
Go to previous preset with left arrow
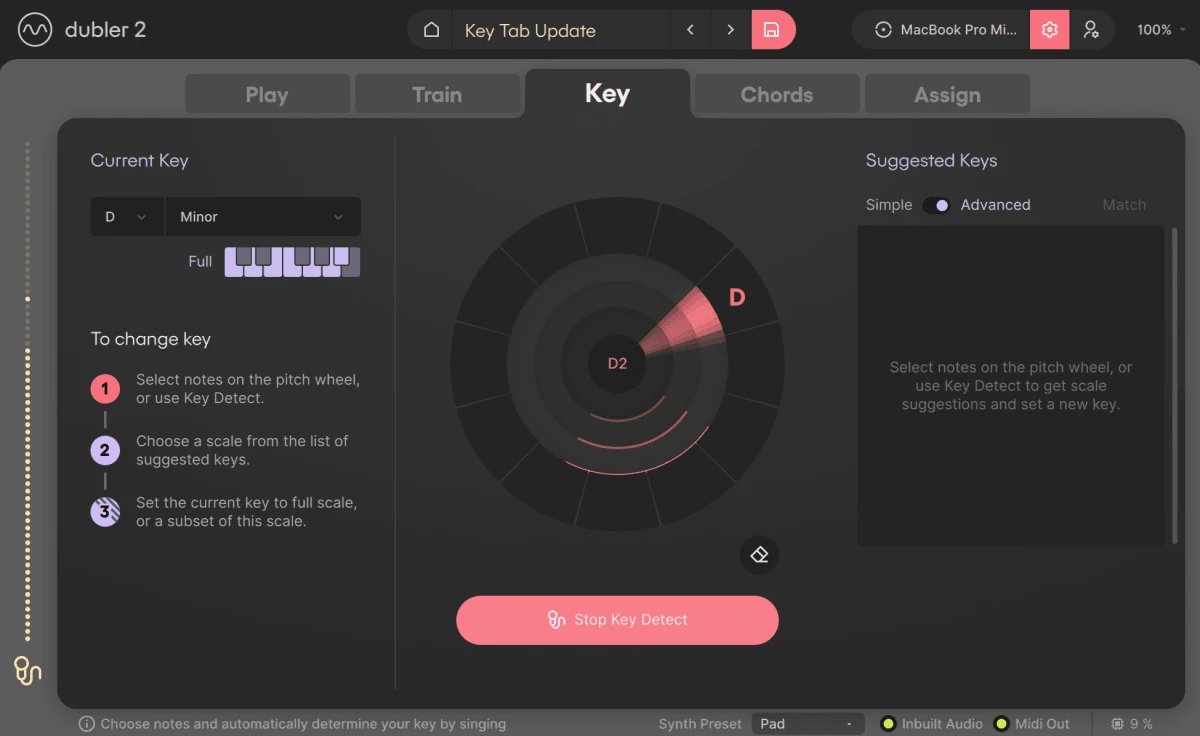click(x=690, y=30)
